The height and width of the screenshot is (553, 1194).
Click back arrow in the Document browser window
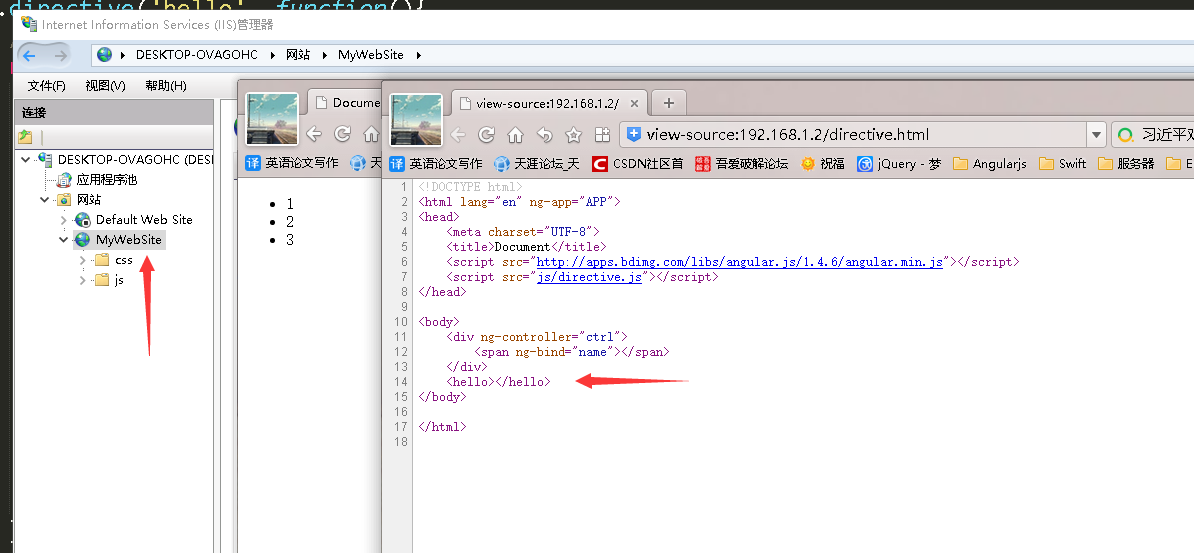point(314,134)
